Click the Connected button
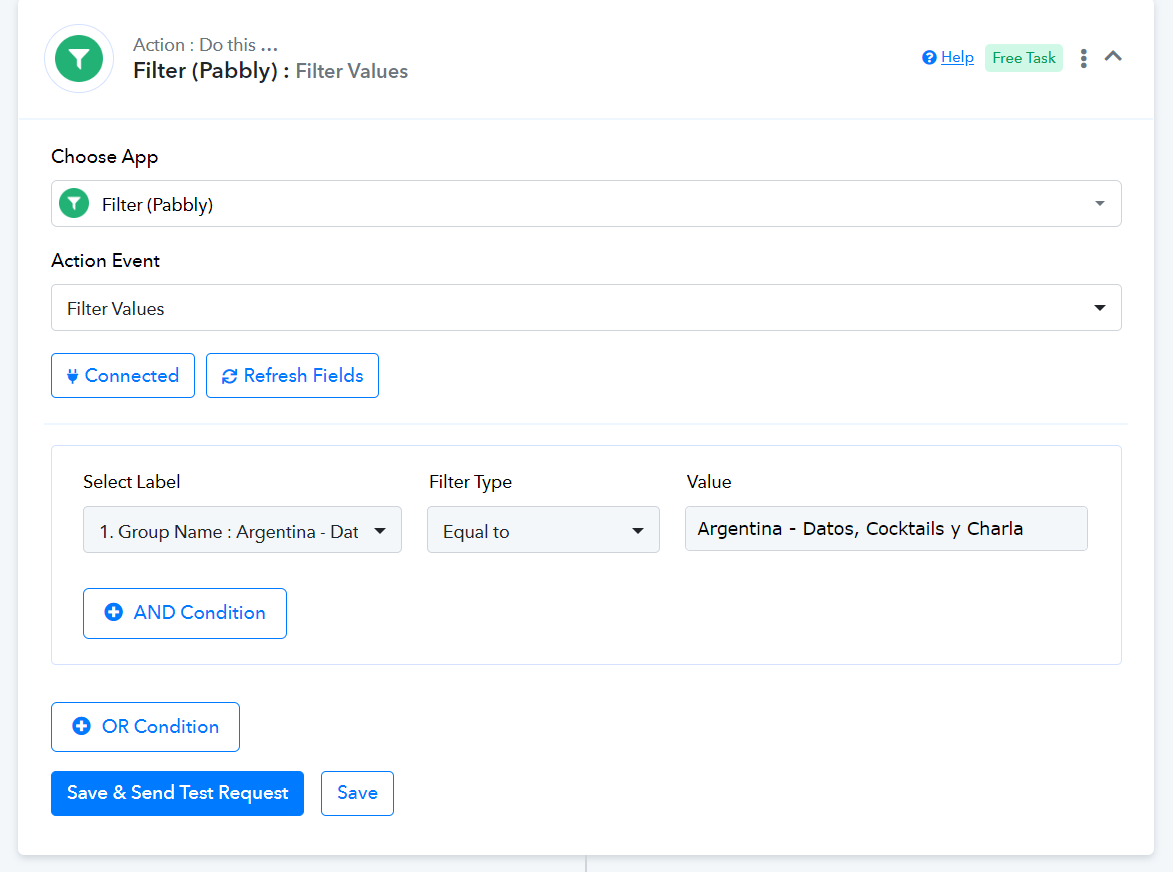The image size is (1173, 872). coord(123,375)
